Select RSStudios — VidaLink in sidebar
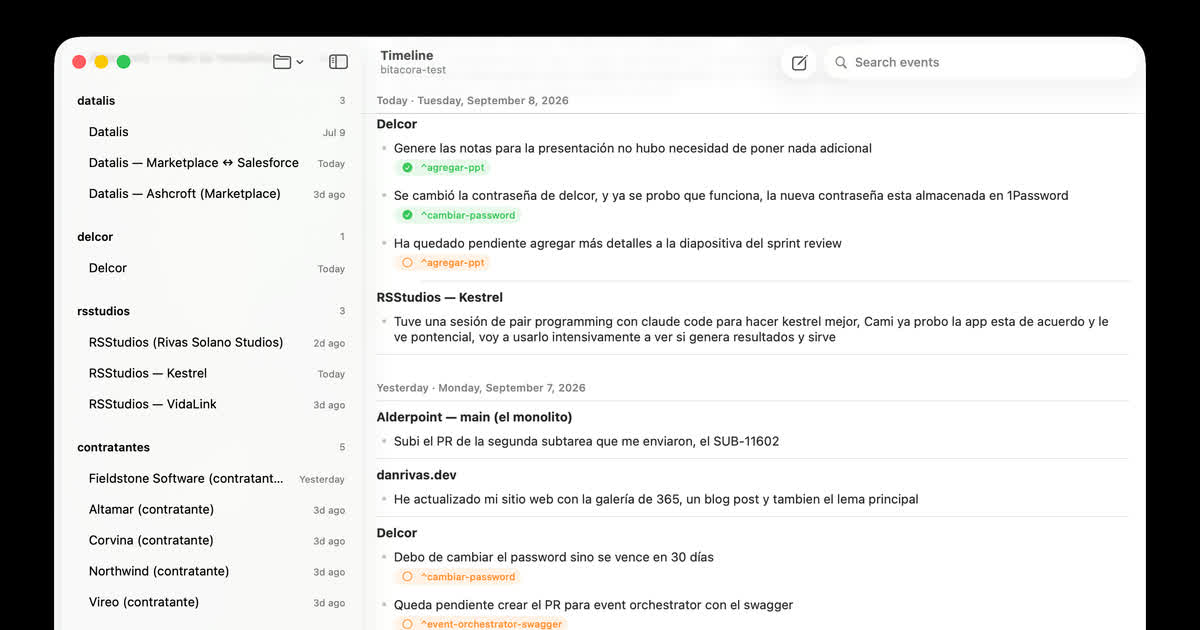Viewport: 1200px width, 630px height. tap(216, 404)
